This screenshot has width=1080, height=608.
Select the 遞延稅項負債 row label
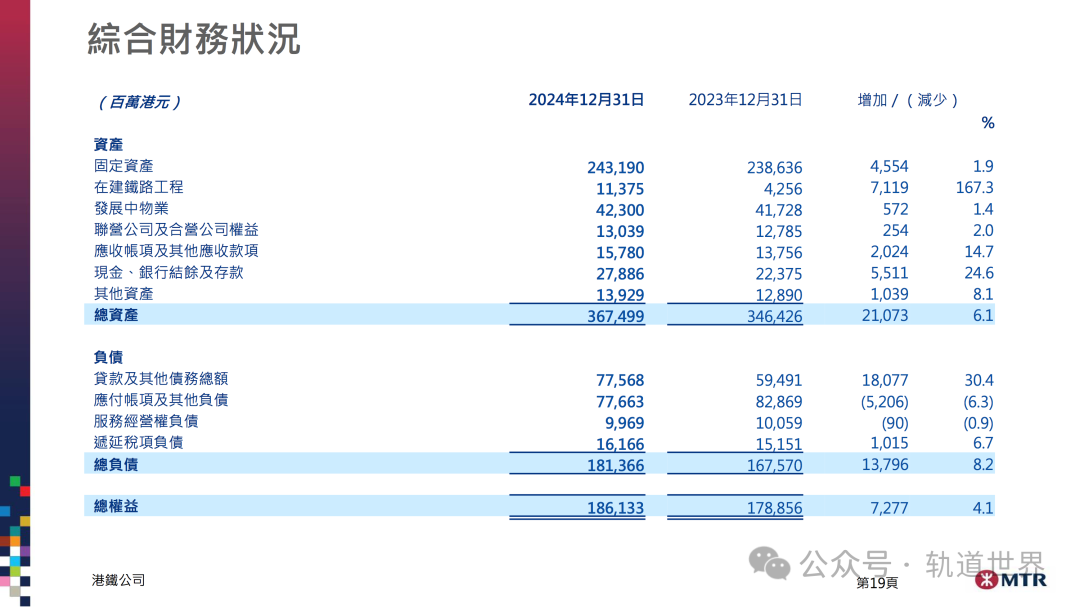(138, 443)
